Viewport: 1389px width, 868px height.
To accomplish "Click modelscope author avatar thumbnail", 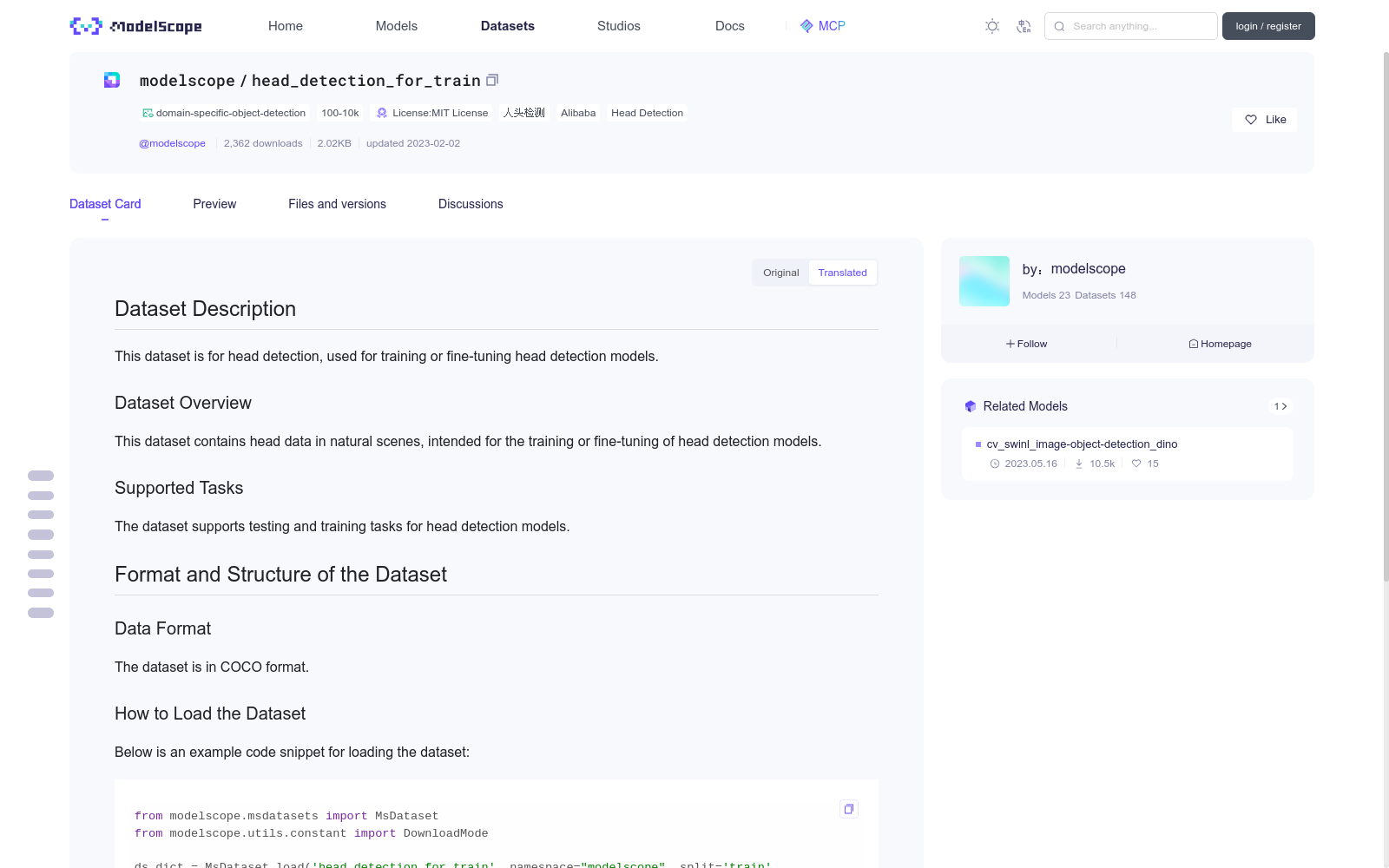I will tap(984, 281).
